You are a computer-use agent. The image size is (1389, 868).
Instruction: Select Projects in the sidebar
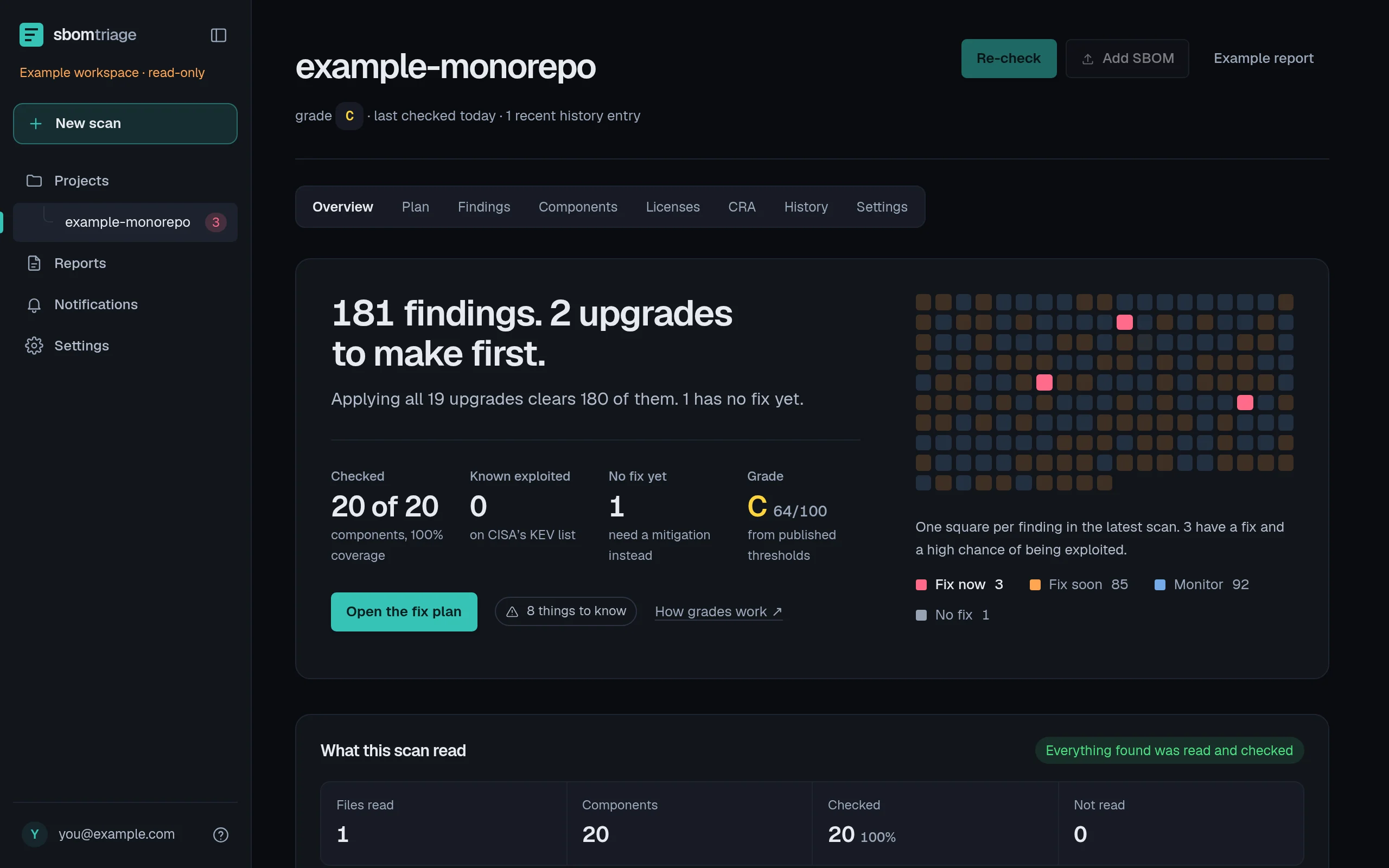point(125,181)
